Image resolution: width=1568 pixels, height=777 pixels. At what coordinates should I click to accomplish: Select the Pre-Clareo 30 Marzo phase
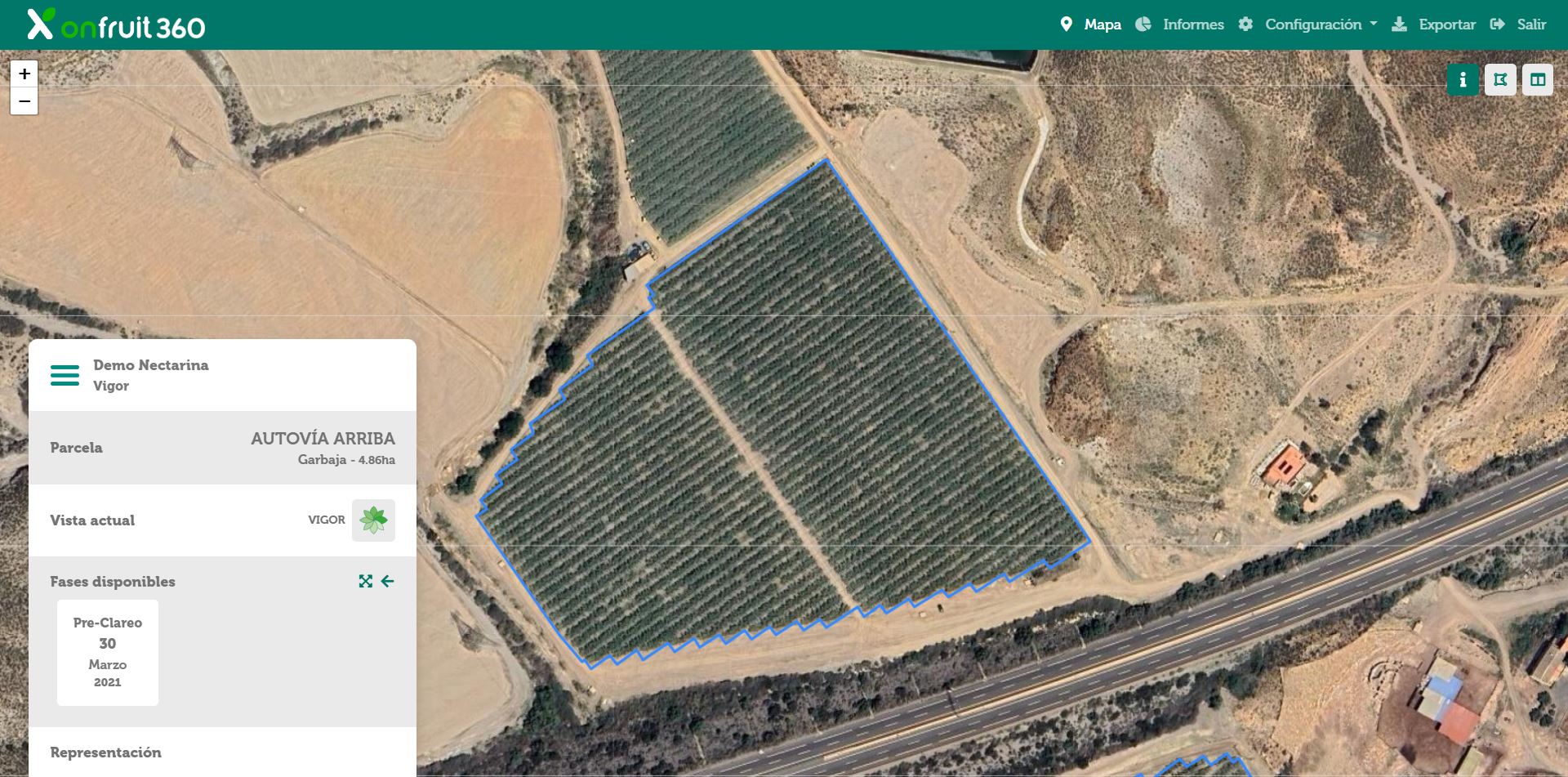(107, 652)
